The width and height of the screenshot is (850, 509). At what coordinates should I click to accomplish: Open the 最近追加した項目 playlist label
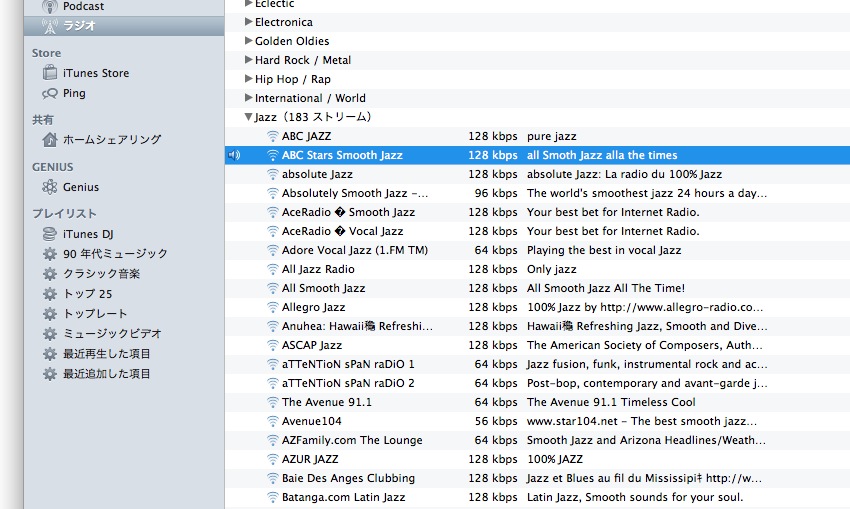[106, 374]
